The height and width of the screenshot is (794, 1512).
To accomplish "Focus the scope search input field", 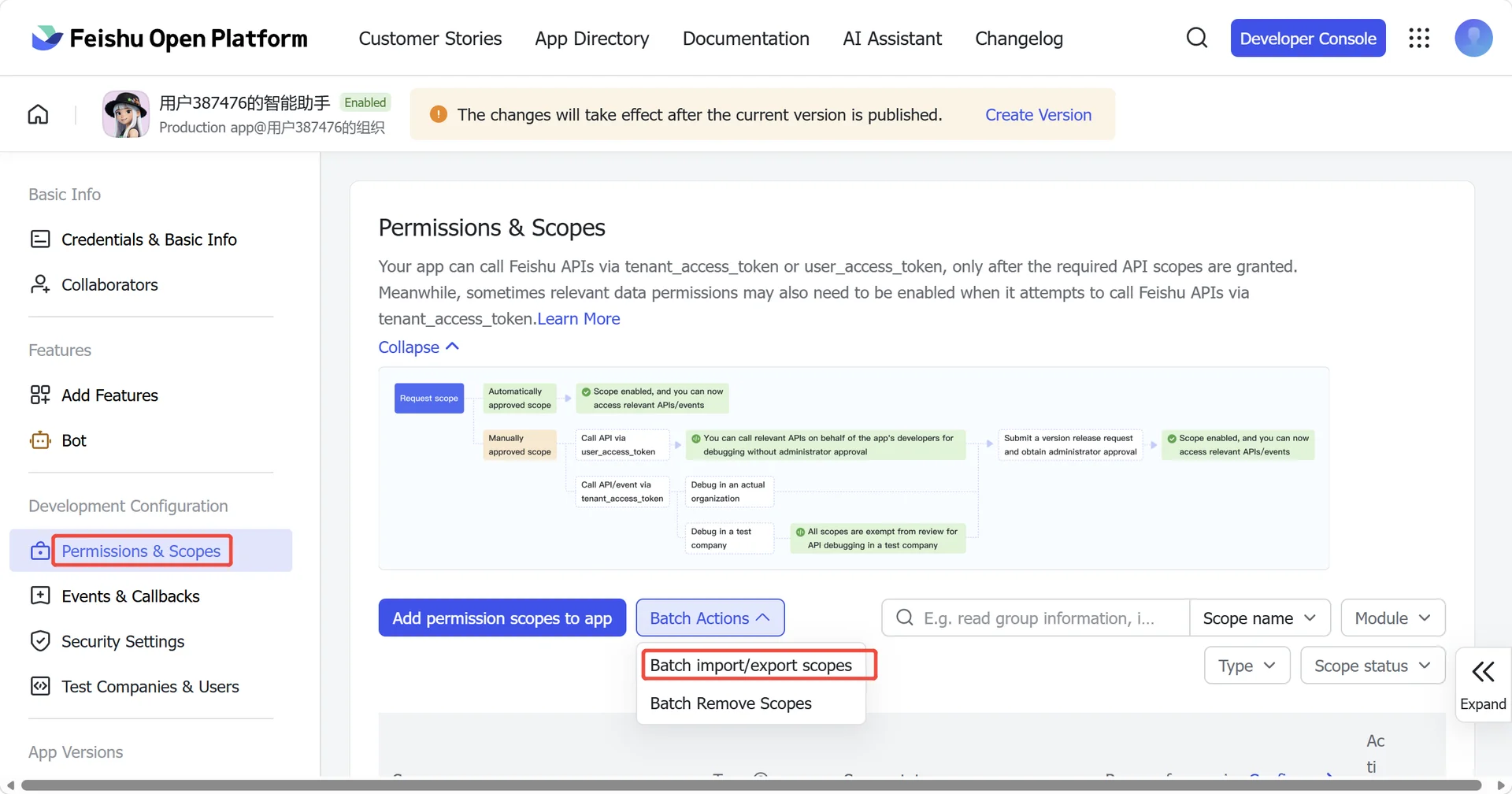I will 1036,618.
